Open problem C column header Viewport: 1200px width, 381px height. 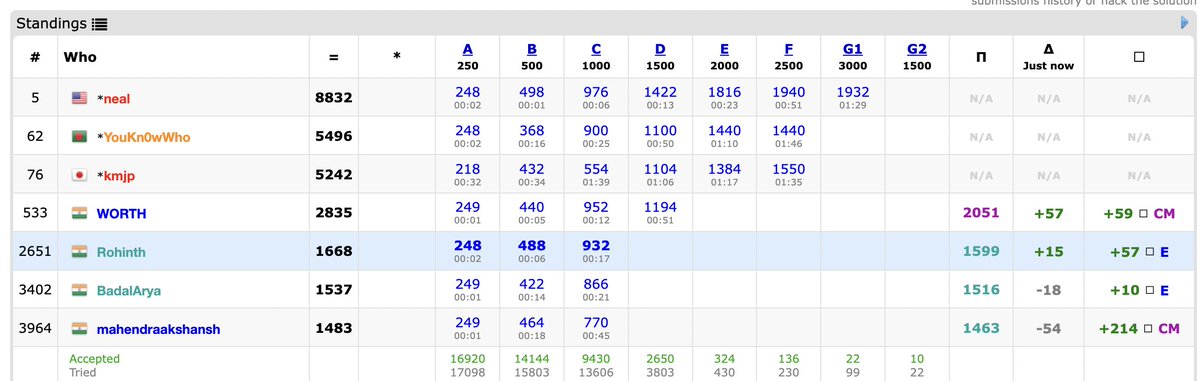pos(596,49)
